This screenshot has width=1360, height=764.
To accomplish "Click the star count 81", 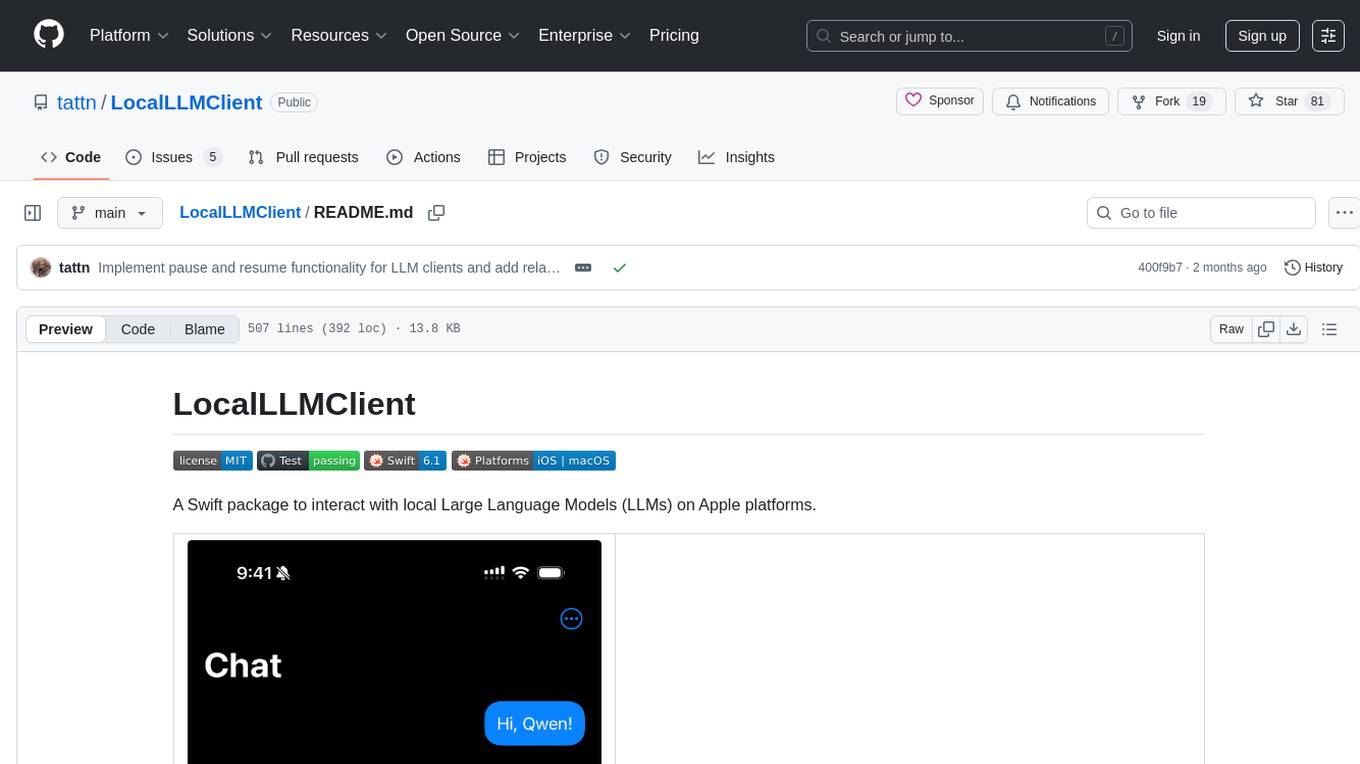I will [1317, 101].
